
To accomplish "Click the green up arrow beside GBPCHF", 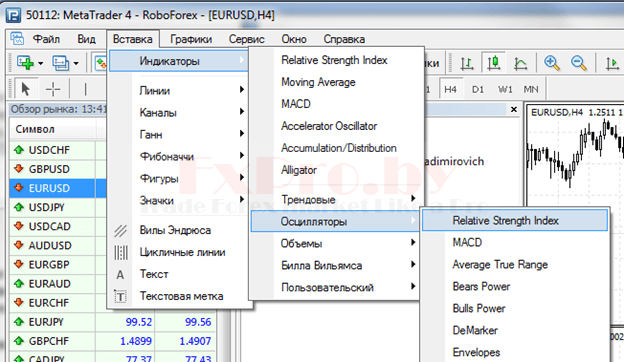I will pos(19,341).
